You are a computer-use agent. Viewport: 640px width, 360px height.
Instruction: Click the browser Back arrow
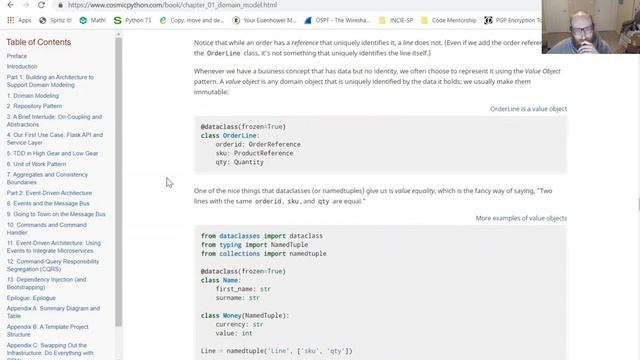pos(11,5)
